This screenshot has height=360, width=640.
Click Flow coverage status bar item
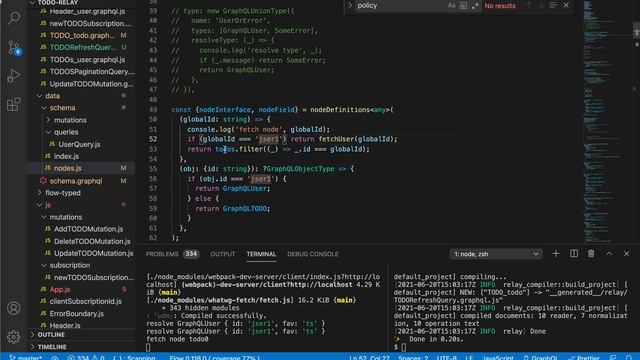click(214, 357)
